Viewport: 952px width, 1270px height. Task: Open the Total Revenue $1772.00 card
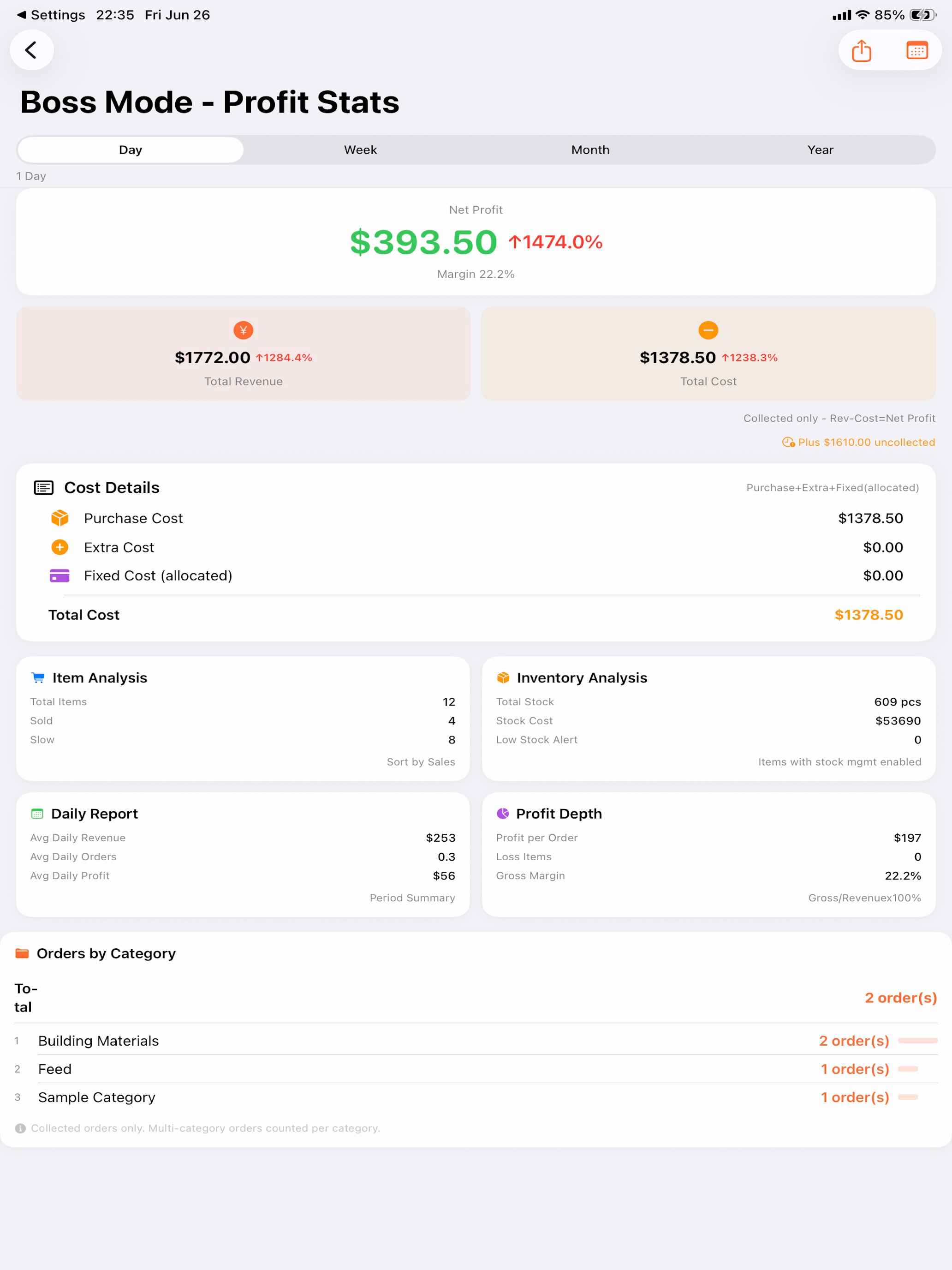click(244, 353)
